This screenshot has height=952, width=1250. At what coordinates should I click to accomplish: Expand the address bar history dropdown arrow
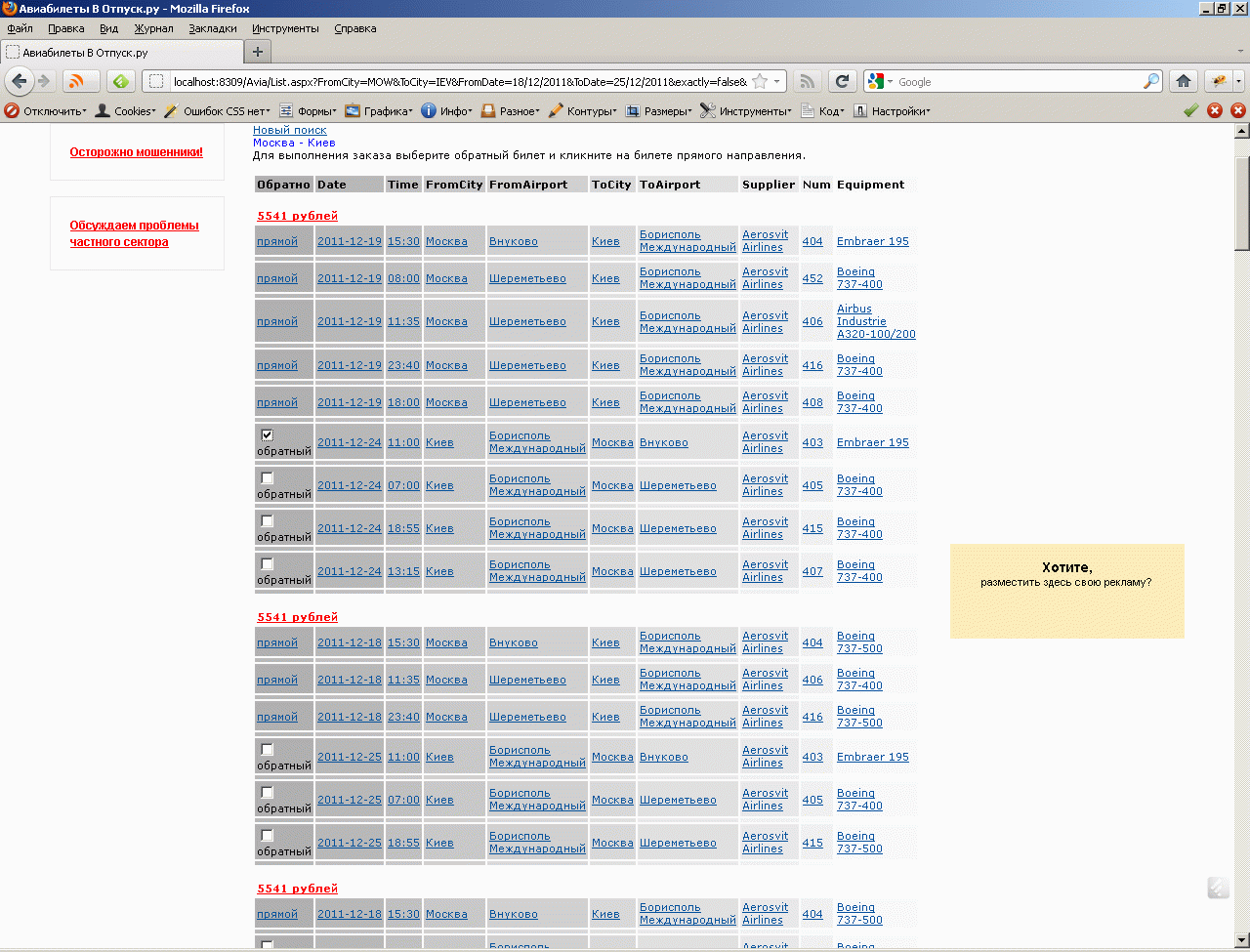(779, 81)
